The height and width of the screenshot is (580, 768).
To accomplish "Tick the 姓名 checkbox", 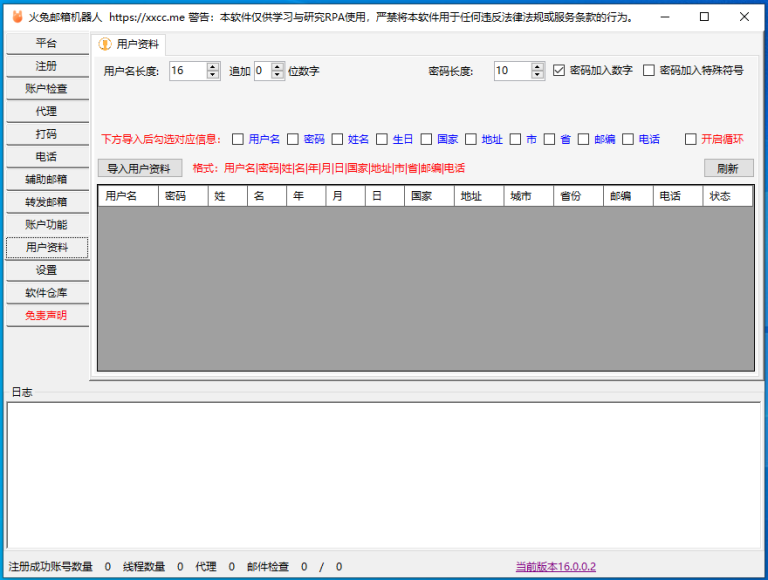I will coord(337,139).
